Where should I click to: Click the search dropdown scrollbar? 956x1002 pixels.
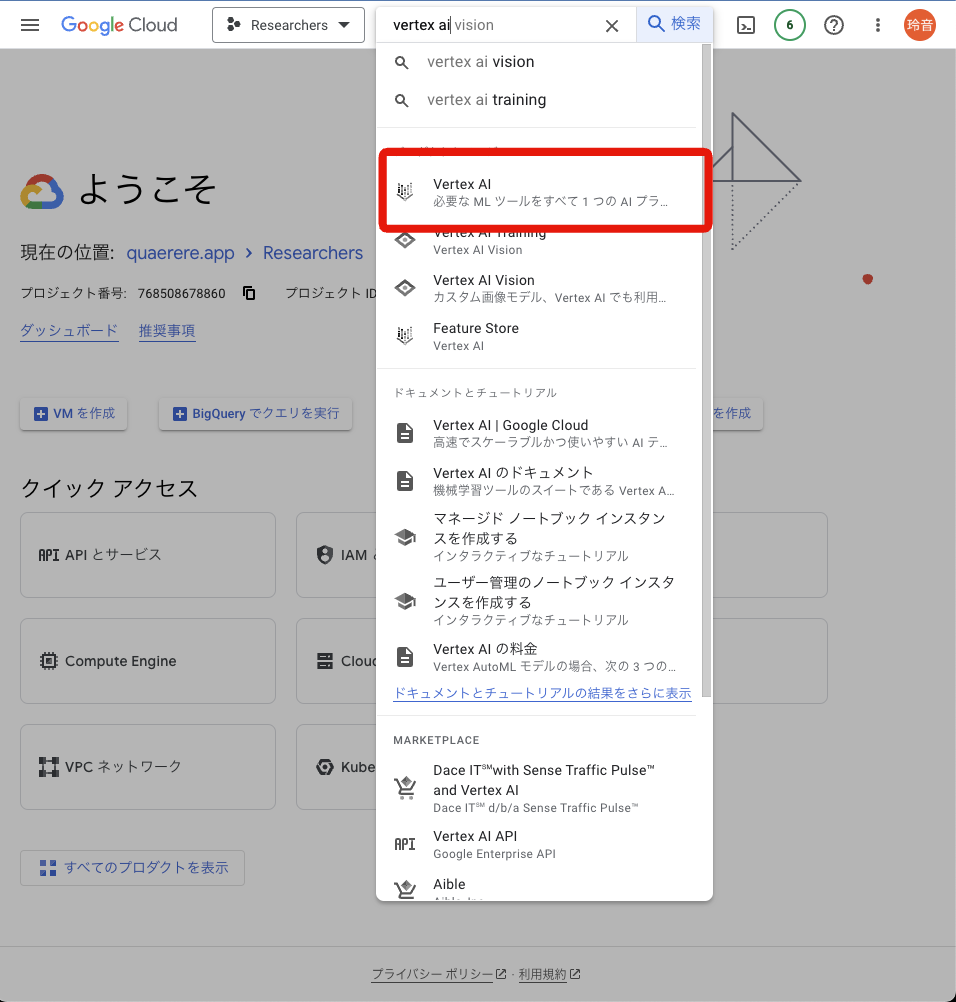pyautogui.click(x=706, y=370)
